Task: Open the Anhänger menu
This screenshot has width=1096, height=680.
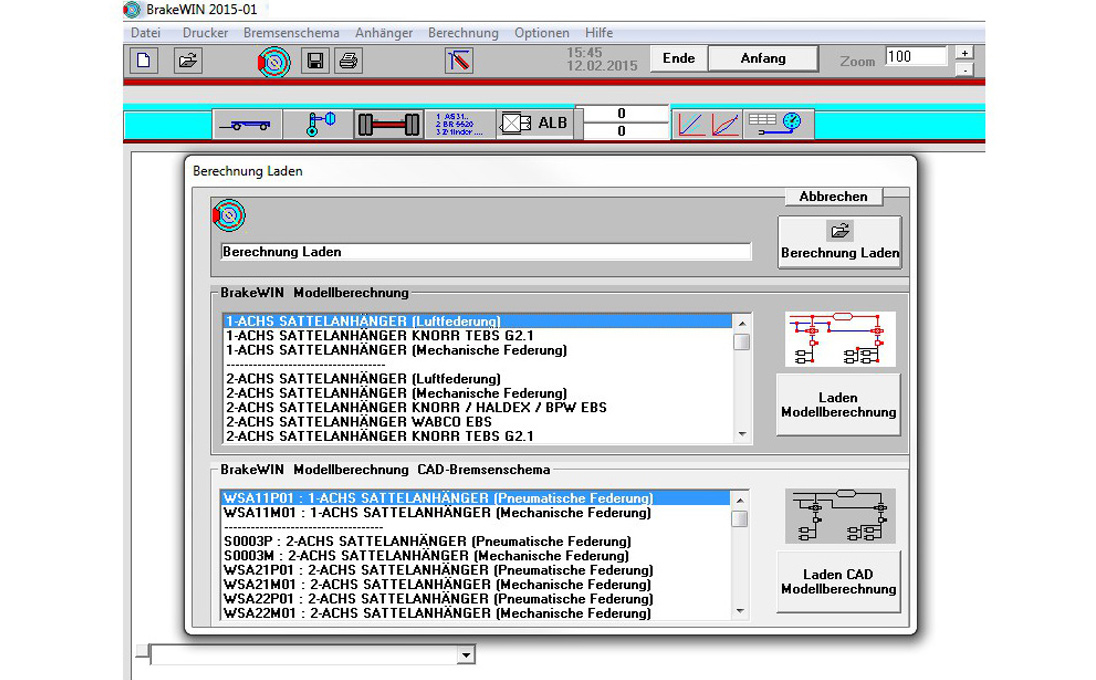Action: [x=384, y=33]
